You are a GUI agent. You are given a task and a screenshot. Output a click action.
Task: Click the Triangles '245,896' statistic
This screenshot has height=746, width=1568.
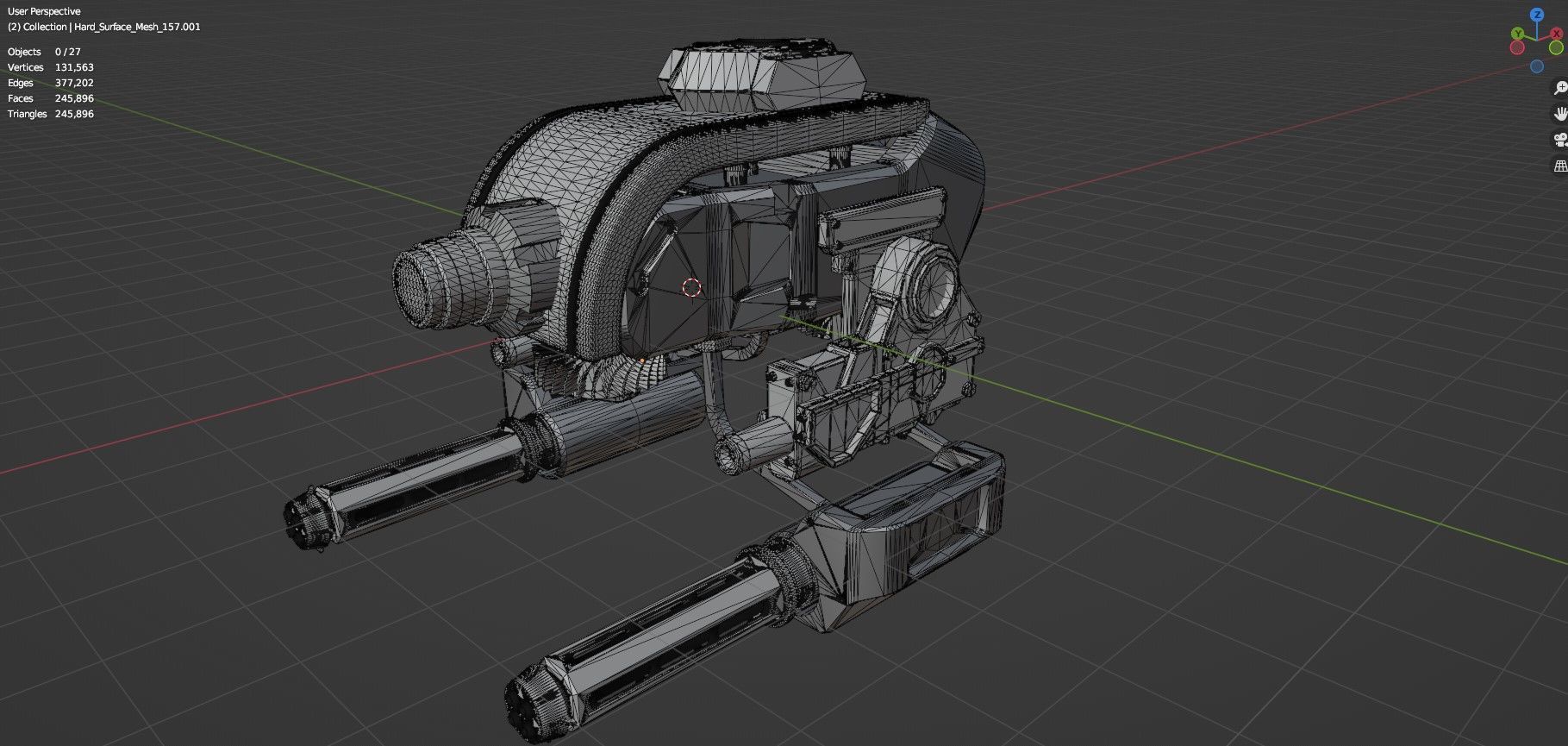74,114
